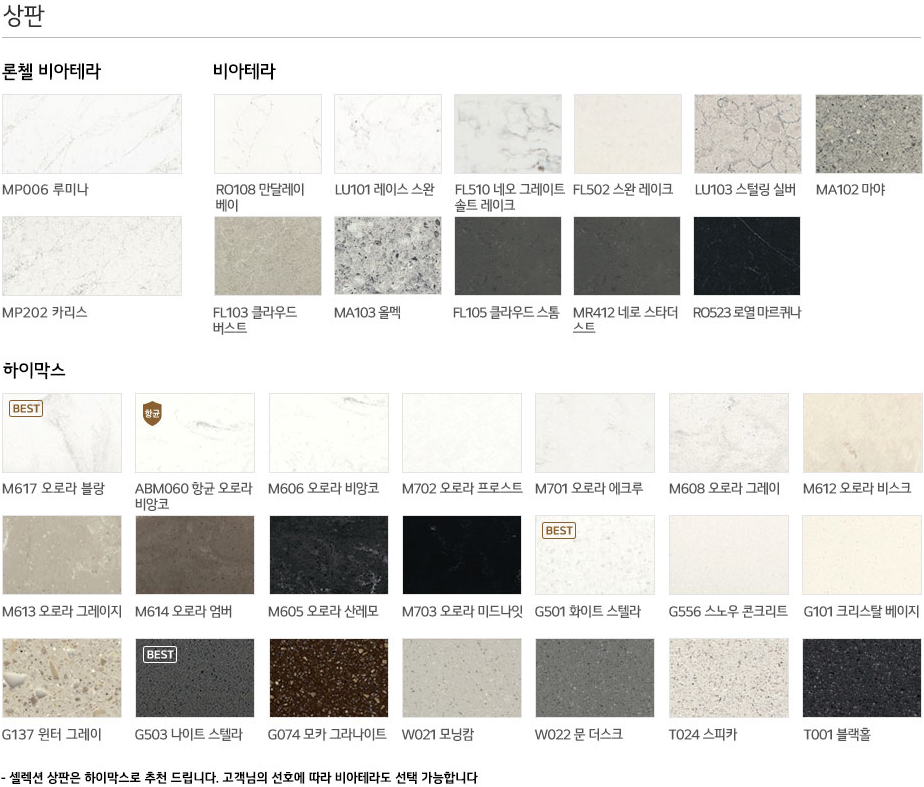Select the G137 윈터 그레이 swatch
Screen dimensions: 924x787
point(62,678)
